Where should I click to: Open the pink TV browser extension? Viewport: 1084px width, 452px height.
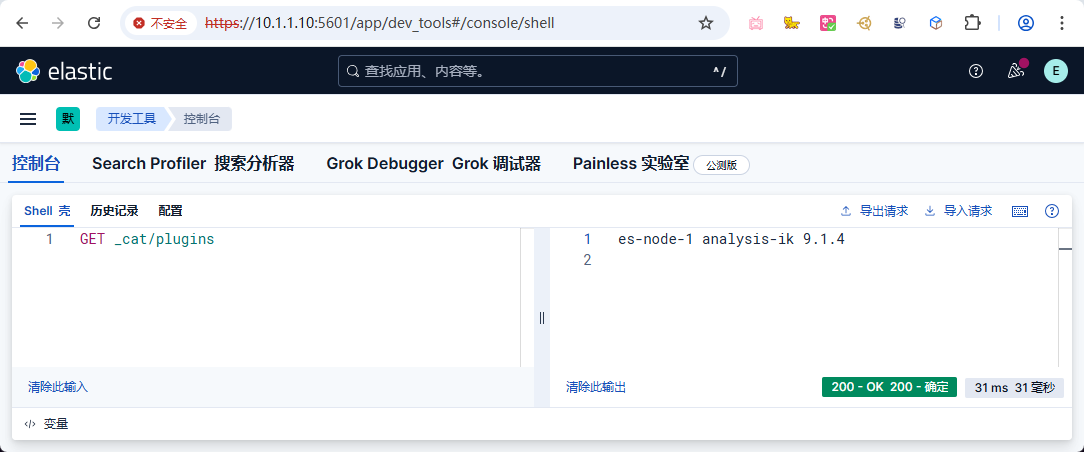click(x=756, y=23)
